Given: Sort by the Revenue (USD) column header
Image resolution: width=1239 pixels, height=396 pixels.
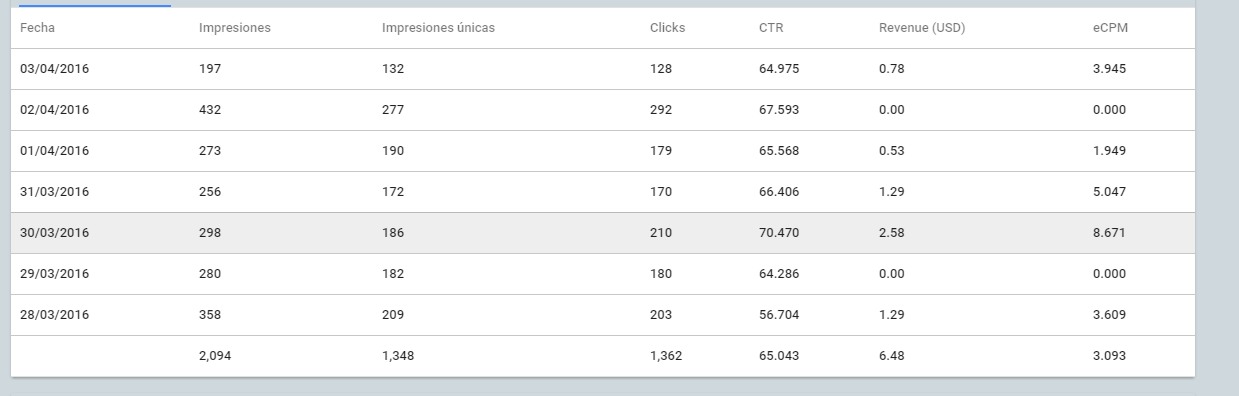Looking at the screenshot, I should (x=922, y=28).
